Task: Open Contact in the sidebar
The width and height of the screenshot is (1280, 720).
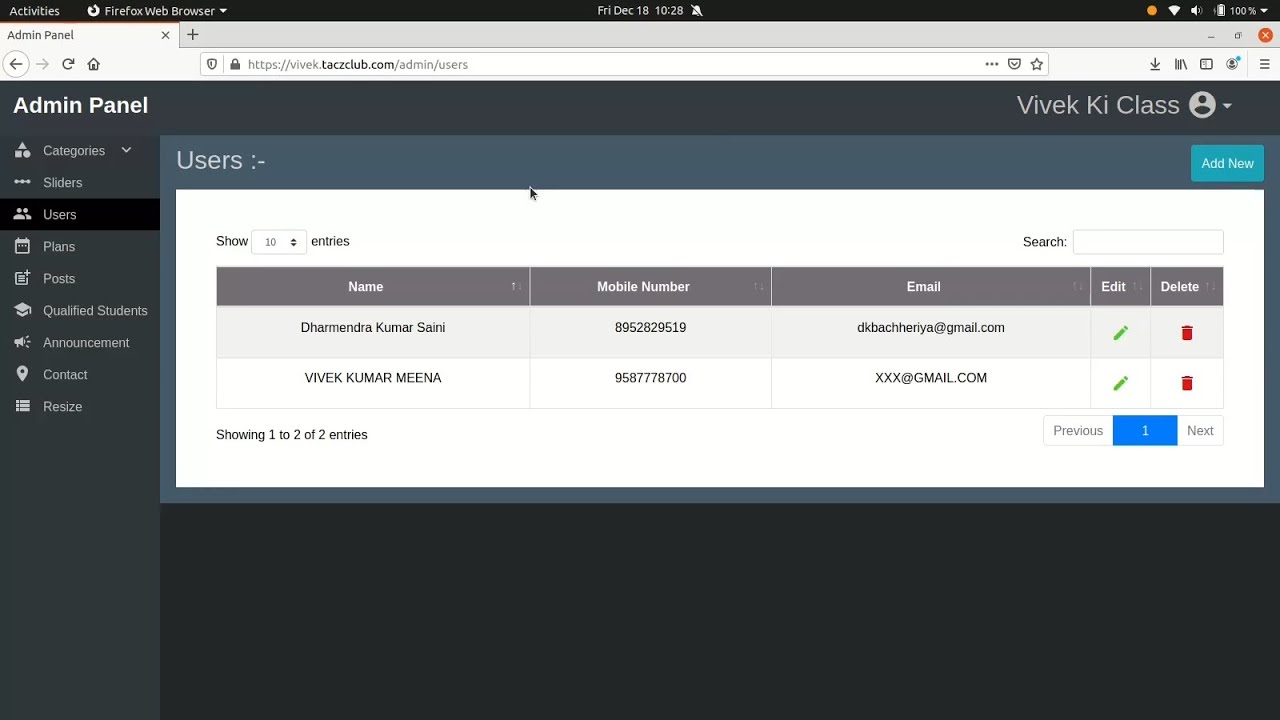Action: click(80, 375)
